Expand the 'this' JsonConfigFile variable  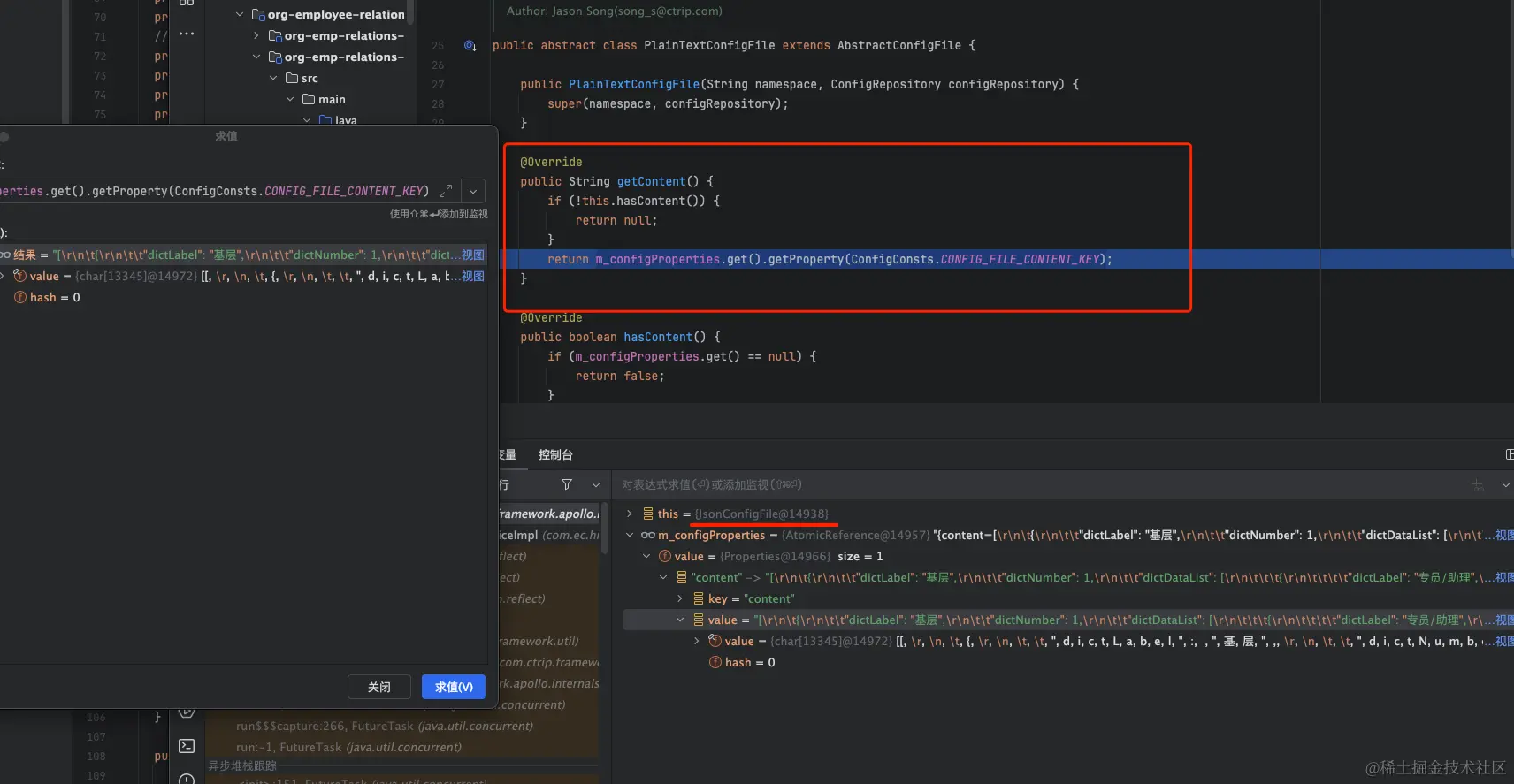coord(630,514)
